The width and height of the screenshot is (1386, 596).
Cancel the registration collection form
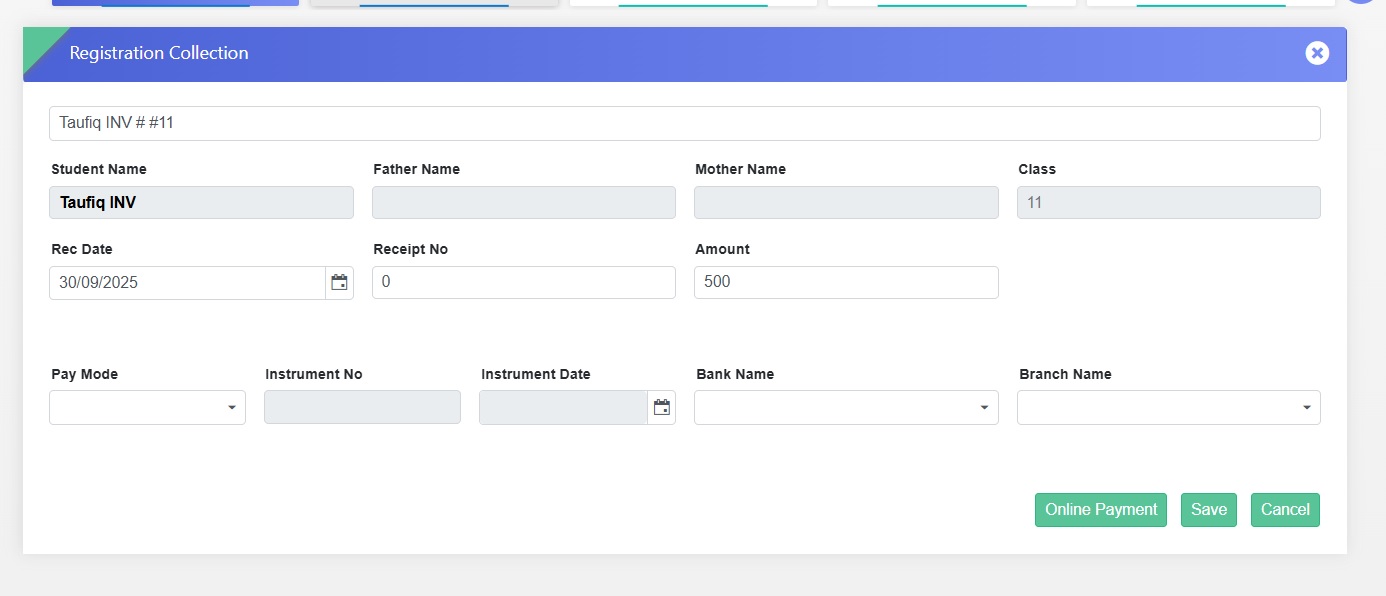(x=1284, y=510)
